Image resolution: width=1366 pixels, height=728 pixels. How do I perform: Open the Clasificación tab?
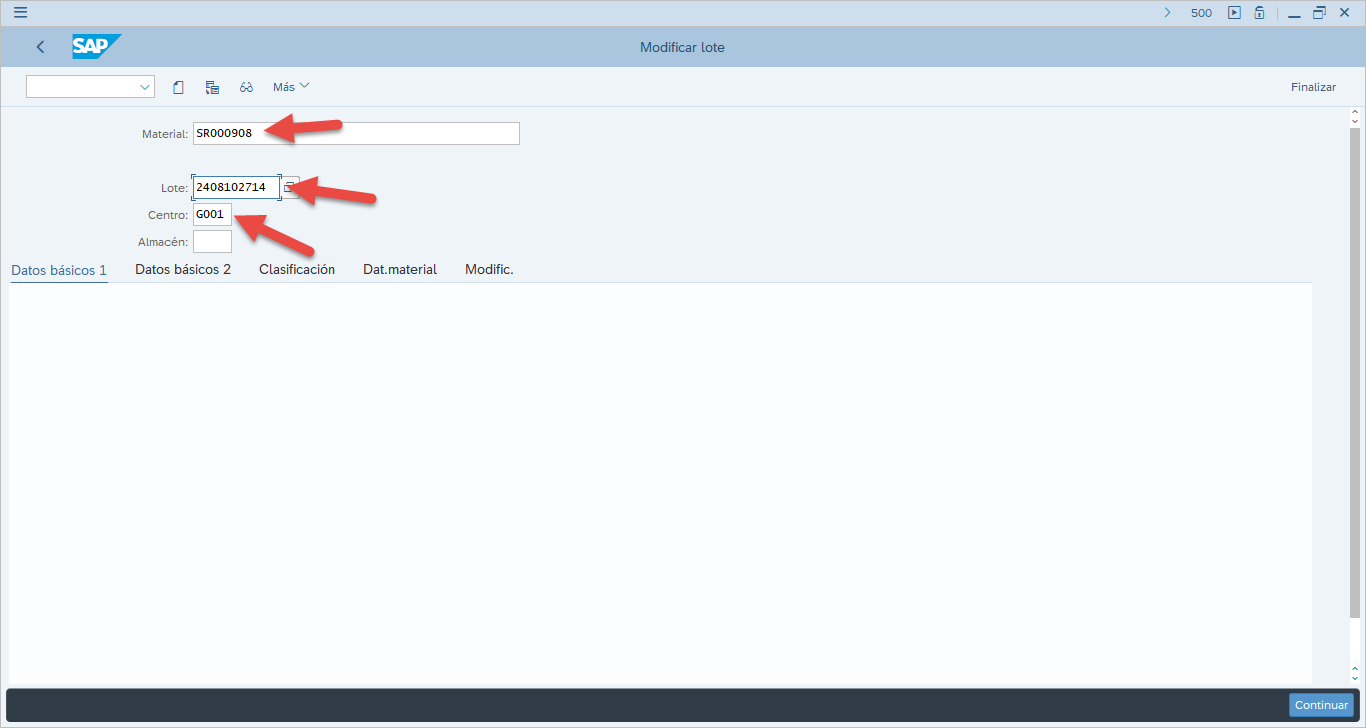tap(297, 270)
